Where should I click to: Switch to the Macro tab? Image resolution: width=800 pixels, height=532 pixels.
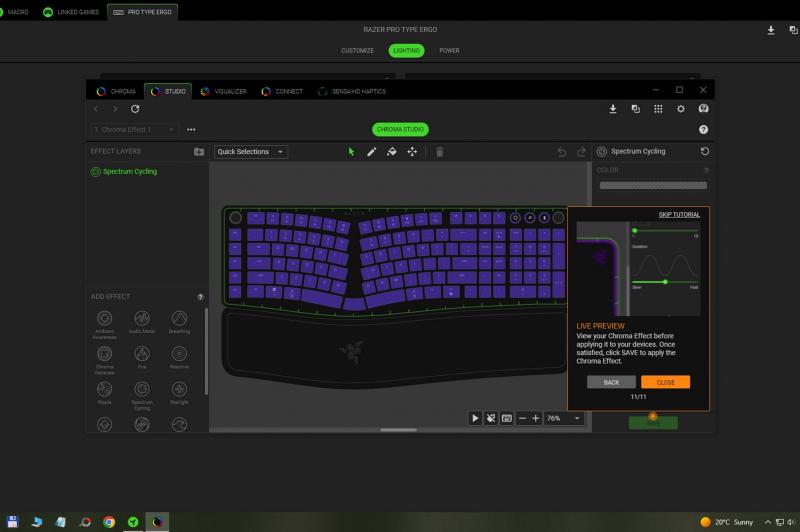[14, 12]
